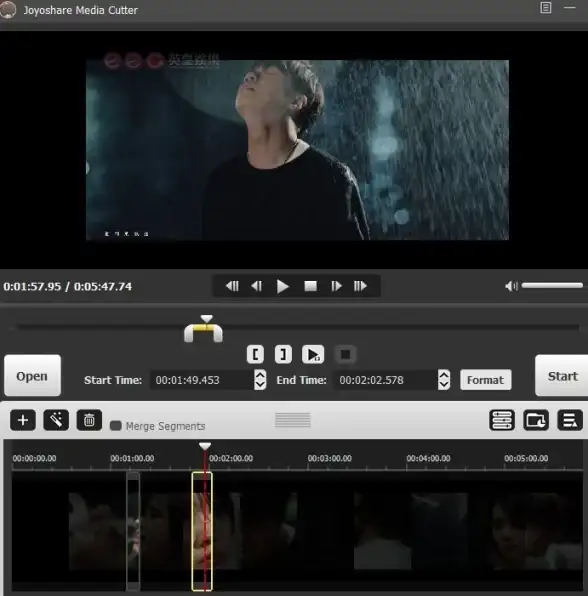Image resolution: width=588 pixels, height=596 pixels.
Task: Decrease the Start Time value
Action: tap(260, 385)
